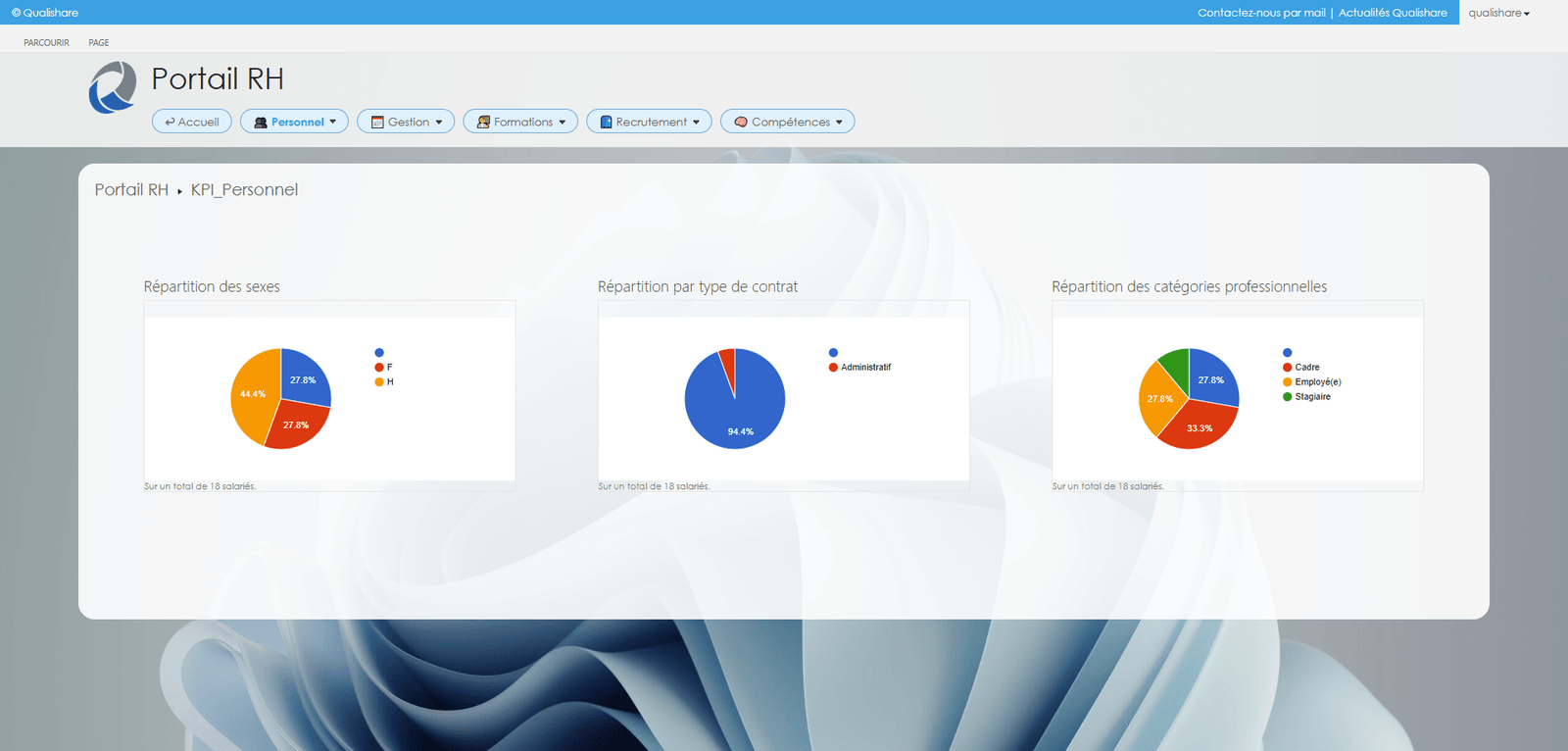Select the green Stagiaire legend entry
The image size is (1568, 751).
tap(1312, 397)
